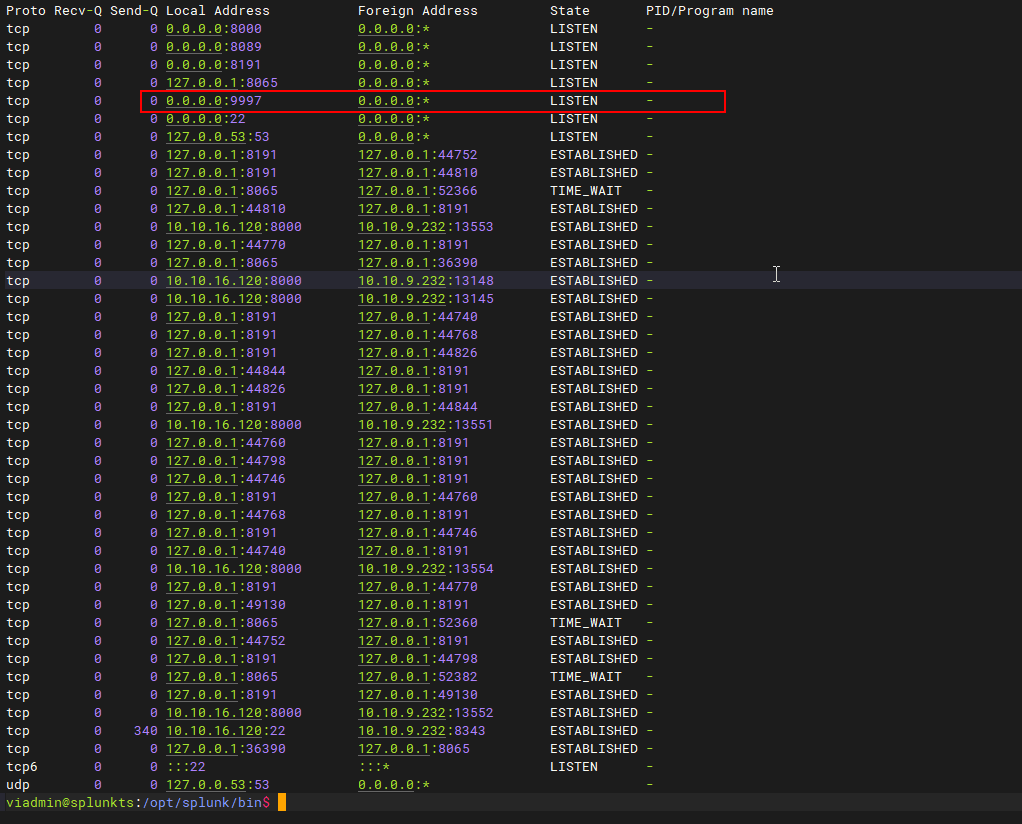Click the Send-Q value 340
The width and height of the screenshot is (1022, 824).
pyautogui.click(x=146, y=731)
